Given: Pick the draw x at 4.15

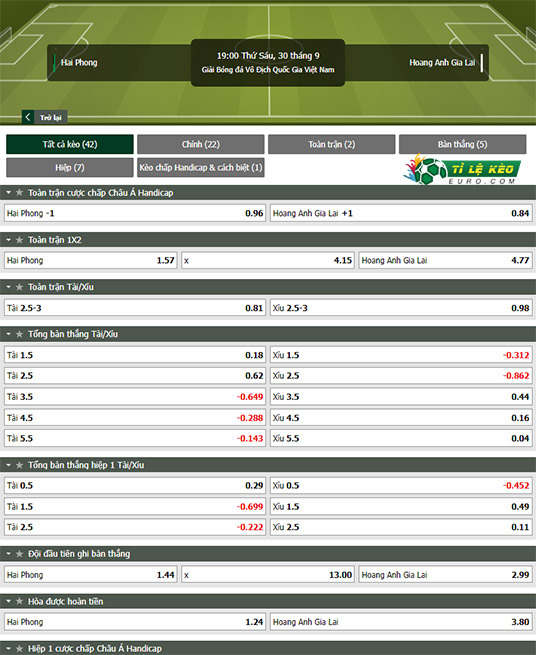Looking at the screenshot, I should (268, 261).
